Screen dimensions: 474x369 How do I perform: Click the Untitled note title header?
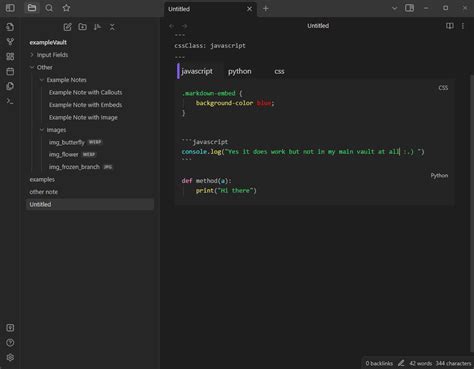318,26
